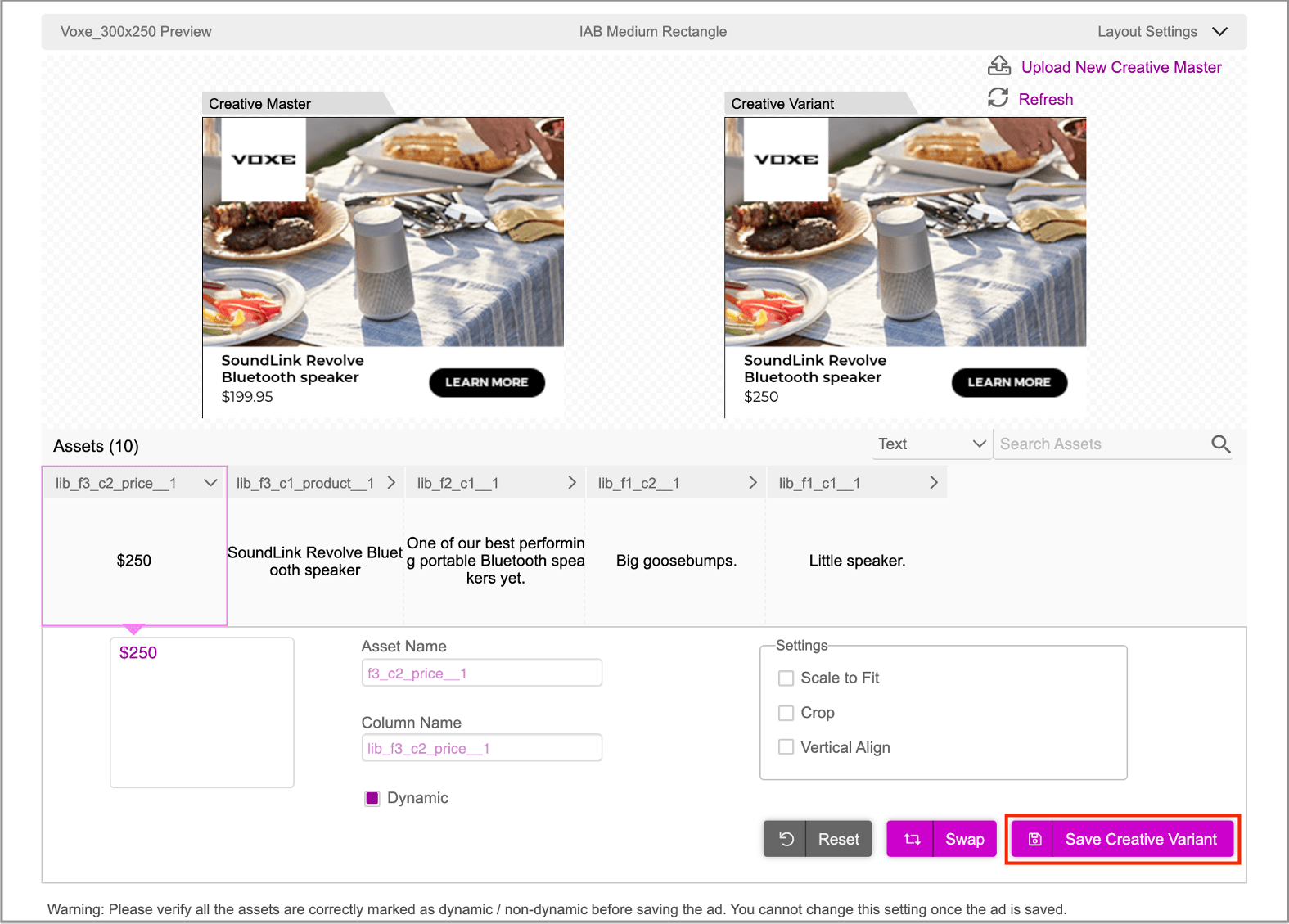Click the 'Assets (10)' heading
Screen dimensions: 1289x924
(x=96, y=446)
